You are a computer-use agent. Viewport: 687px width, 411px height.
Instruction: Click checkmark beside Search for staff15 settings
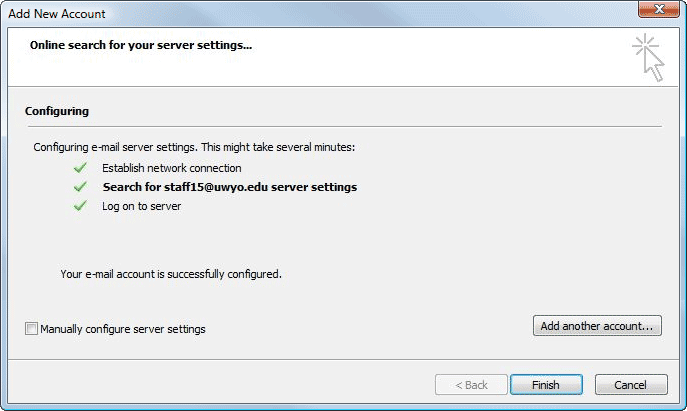click(80, 187)
